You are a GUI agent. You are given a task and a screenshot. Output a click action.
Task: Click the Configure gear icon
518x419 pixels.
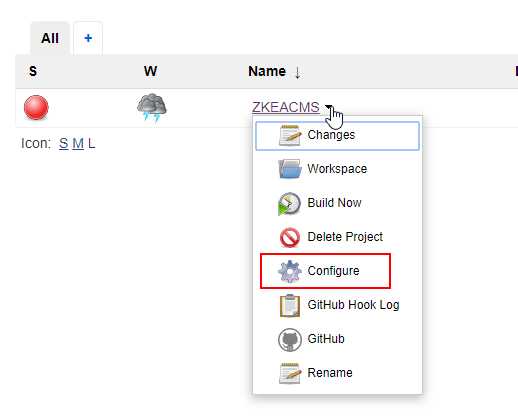click(x=290, y=271)
